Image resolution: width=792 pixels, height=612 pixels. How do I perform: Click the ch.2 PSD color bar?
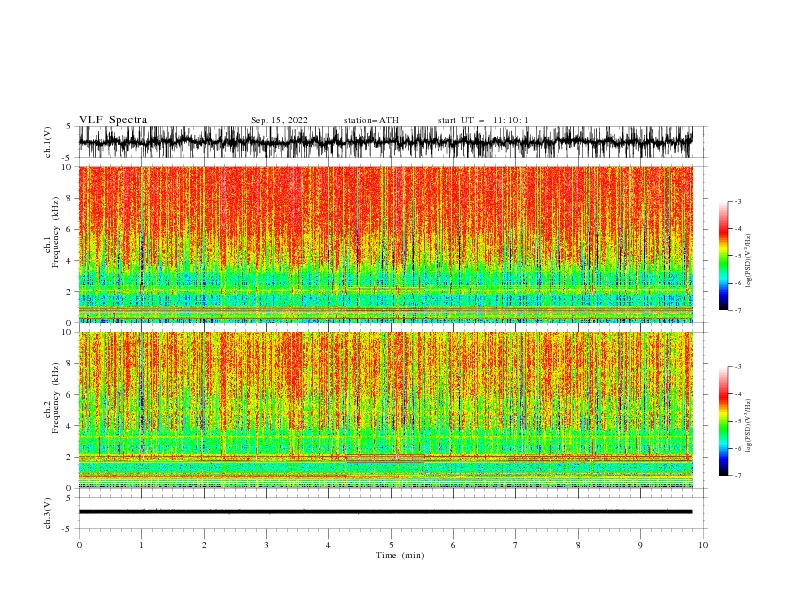pos(723,421)
